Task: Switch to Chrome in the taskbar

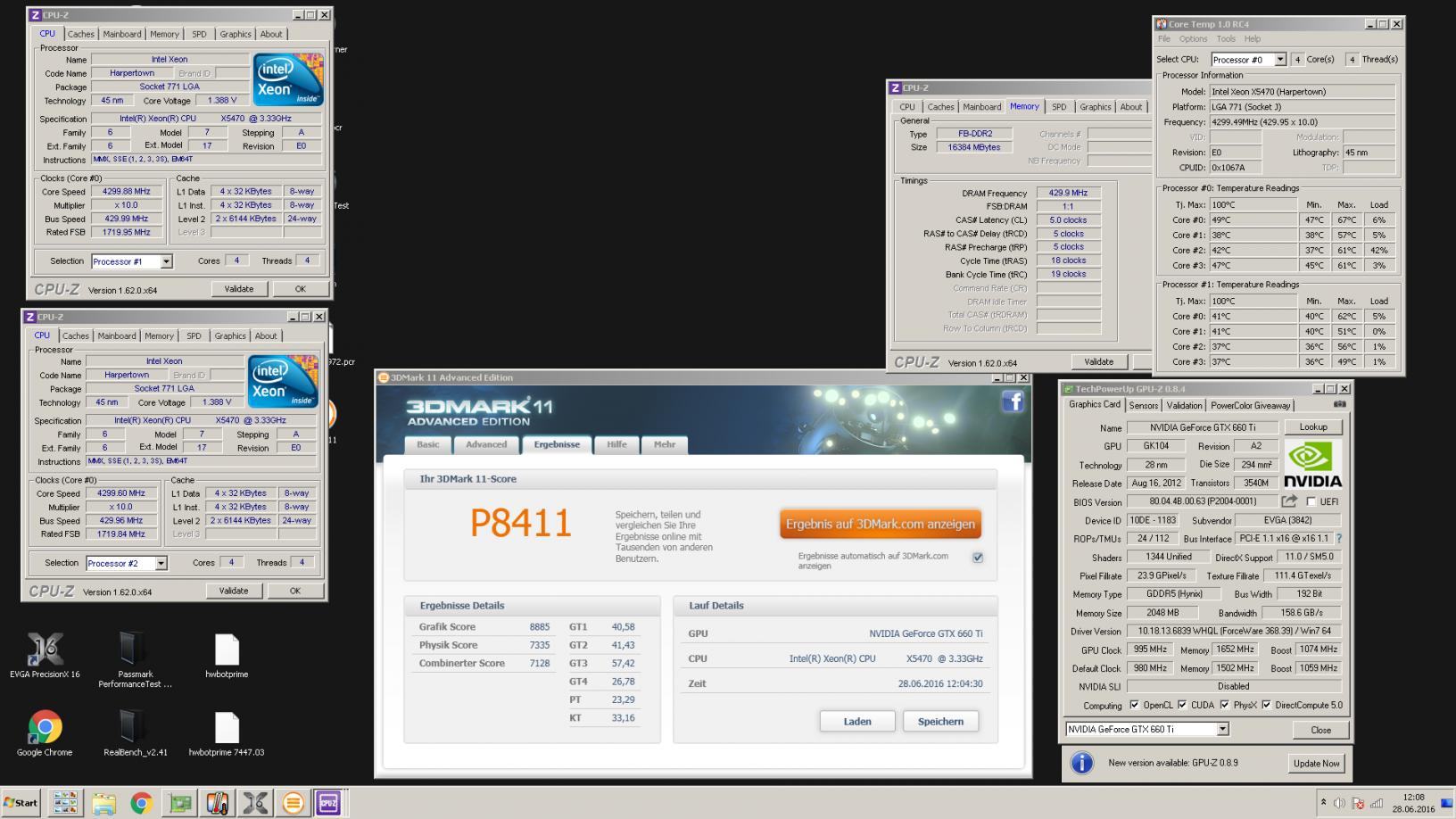Action: tap(141, 803)
